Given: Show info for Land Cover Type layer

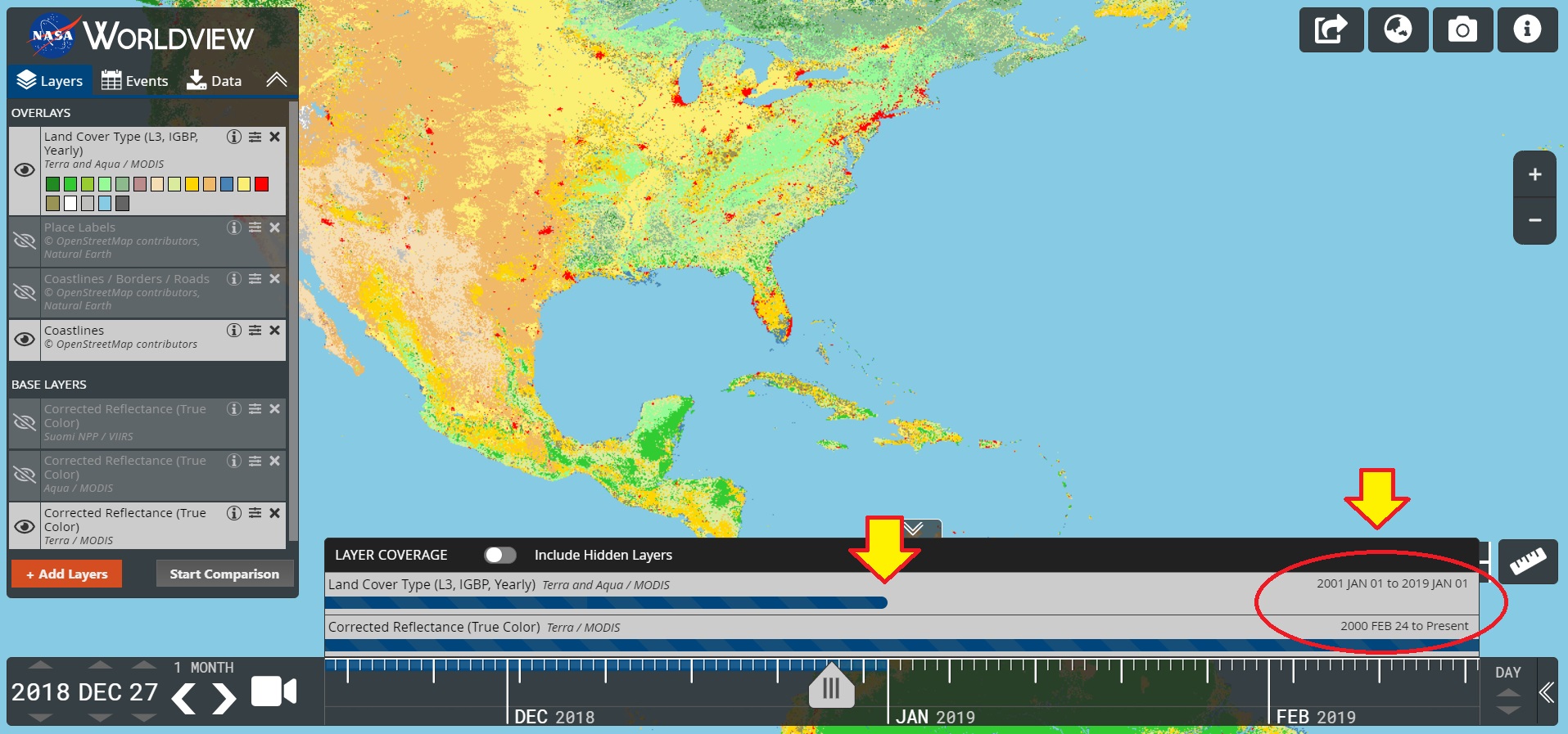Looking at the screenshot, I should (x=234, y=137).
